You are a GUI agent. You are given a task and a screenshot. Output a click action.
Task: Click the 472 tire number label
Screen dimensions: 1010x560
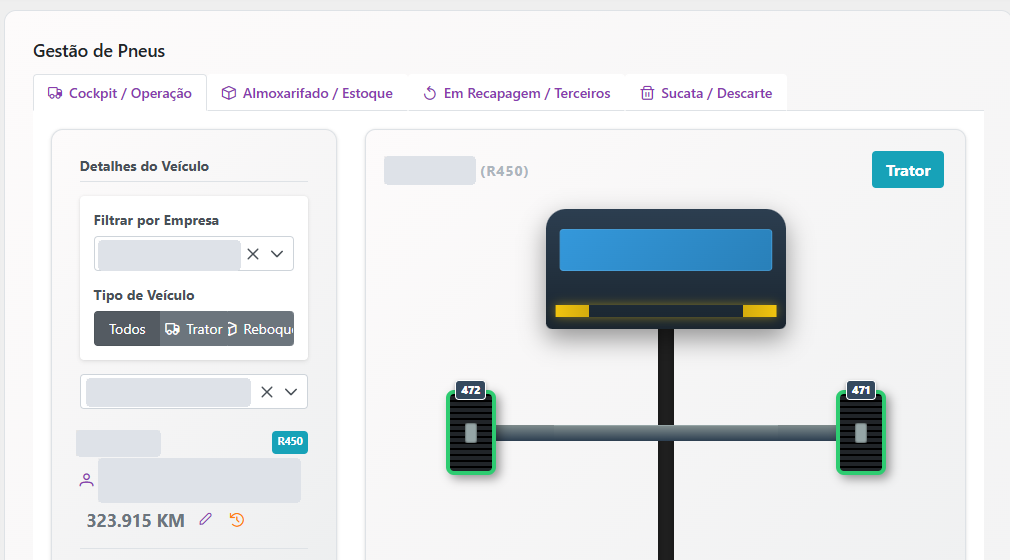pyautogui.click(x=471, y=390)
